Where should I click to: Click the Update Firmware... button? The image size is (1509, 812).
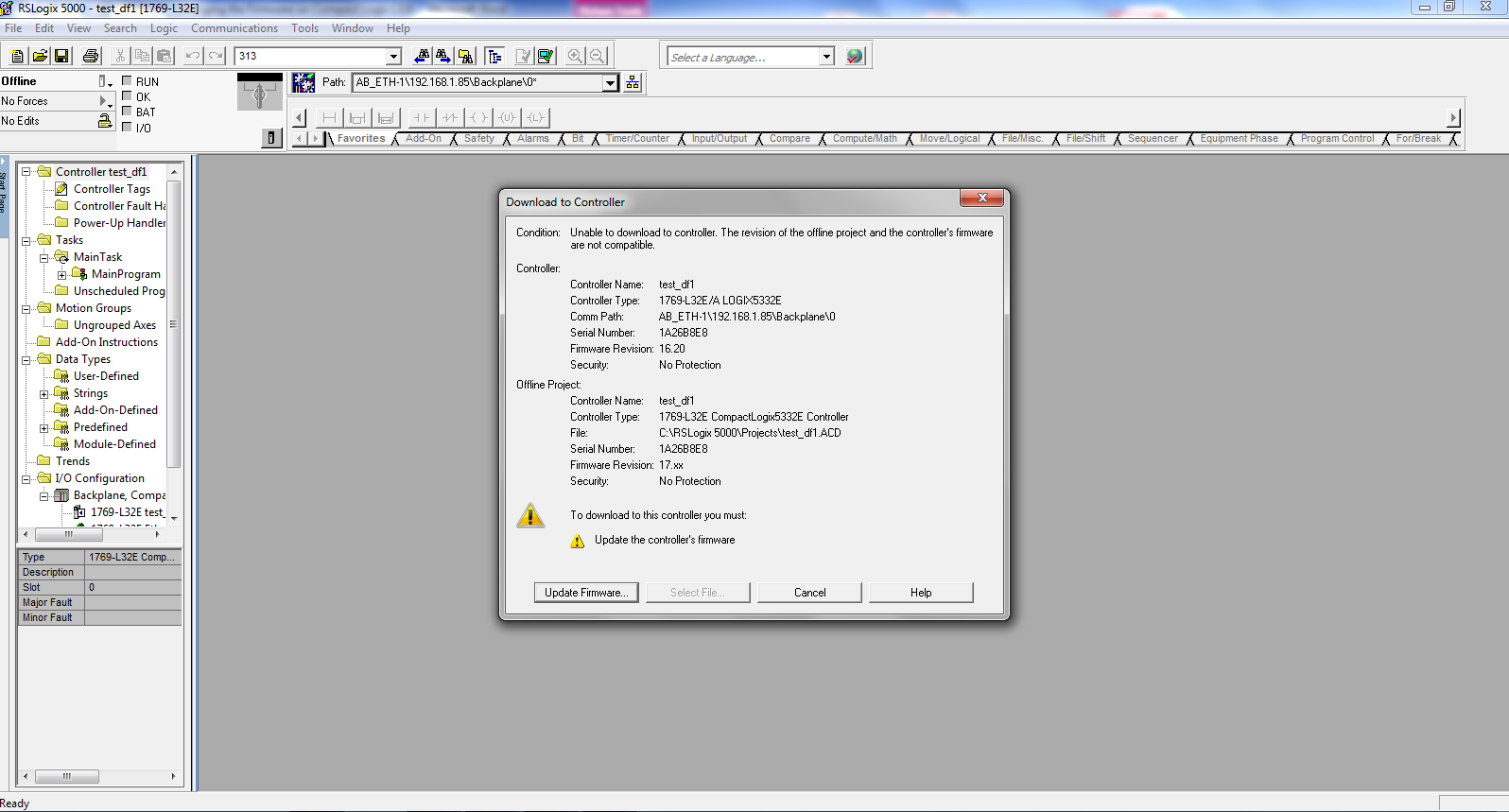tap(586, 593)
